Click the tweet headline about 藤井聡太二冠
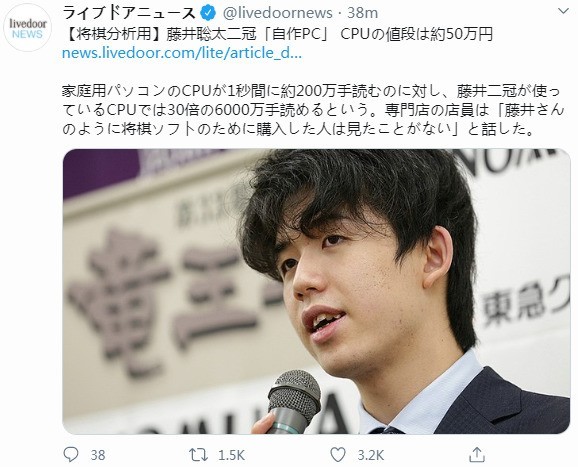Viewport: 578px width, 467px height. (277, 34)
